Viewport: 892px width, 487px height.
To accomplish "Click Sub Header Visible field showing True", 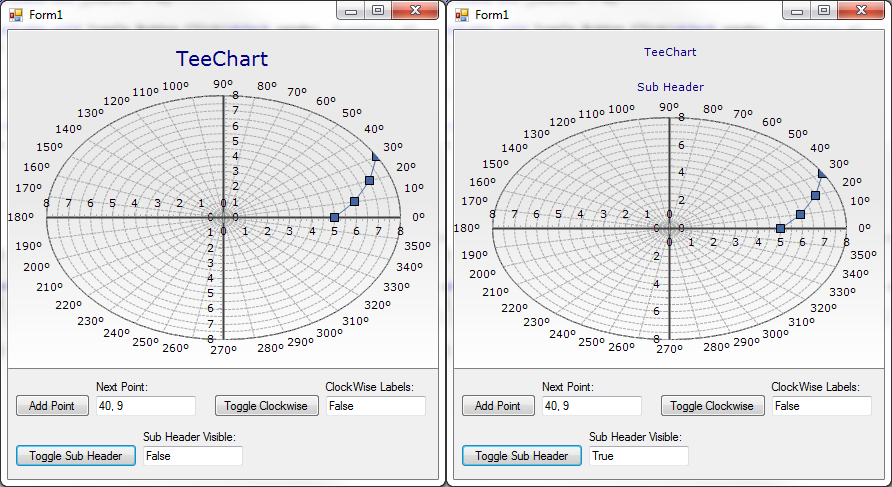I will (x=639, y=456).
